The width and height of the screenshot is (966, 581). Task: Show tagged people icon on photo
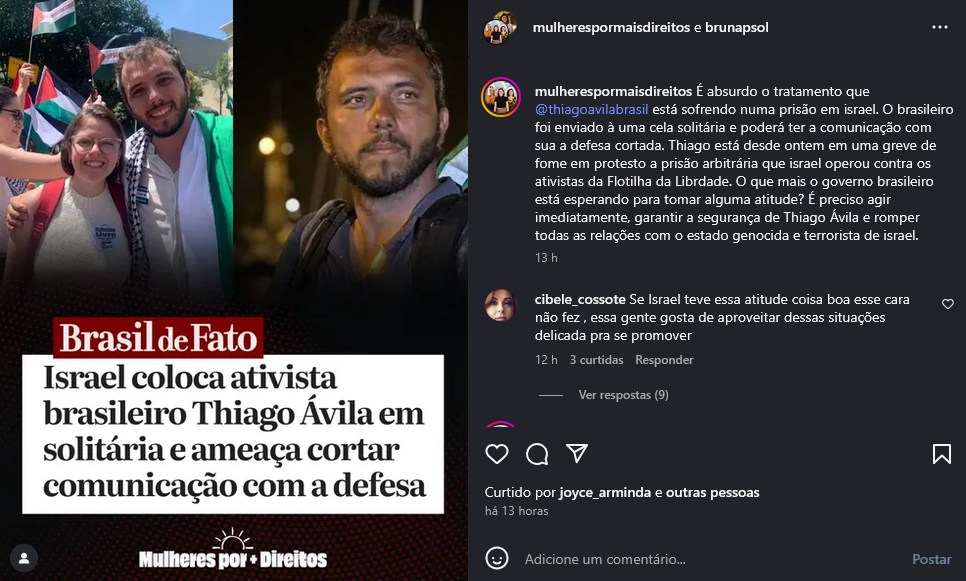[24, 558]
